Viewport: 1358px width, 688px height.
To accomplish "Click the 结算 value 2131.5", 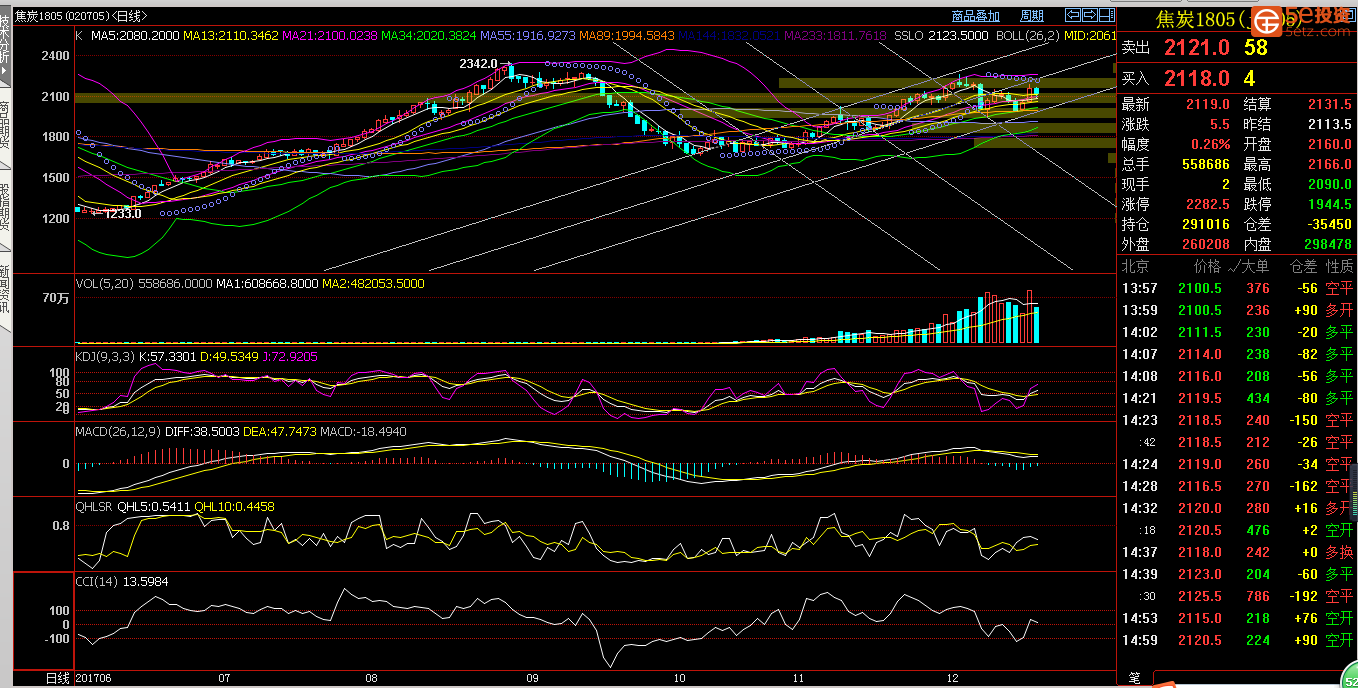I will click(x=1331, y=104).
